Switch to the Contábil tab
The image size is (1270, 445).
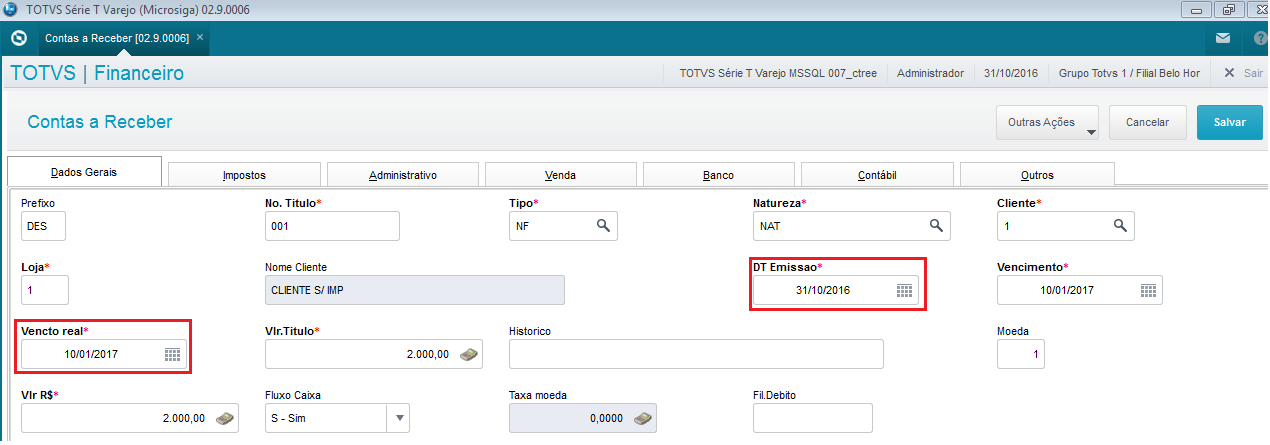click(x=878, y=175)
